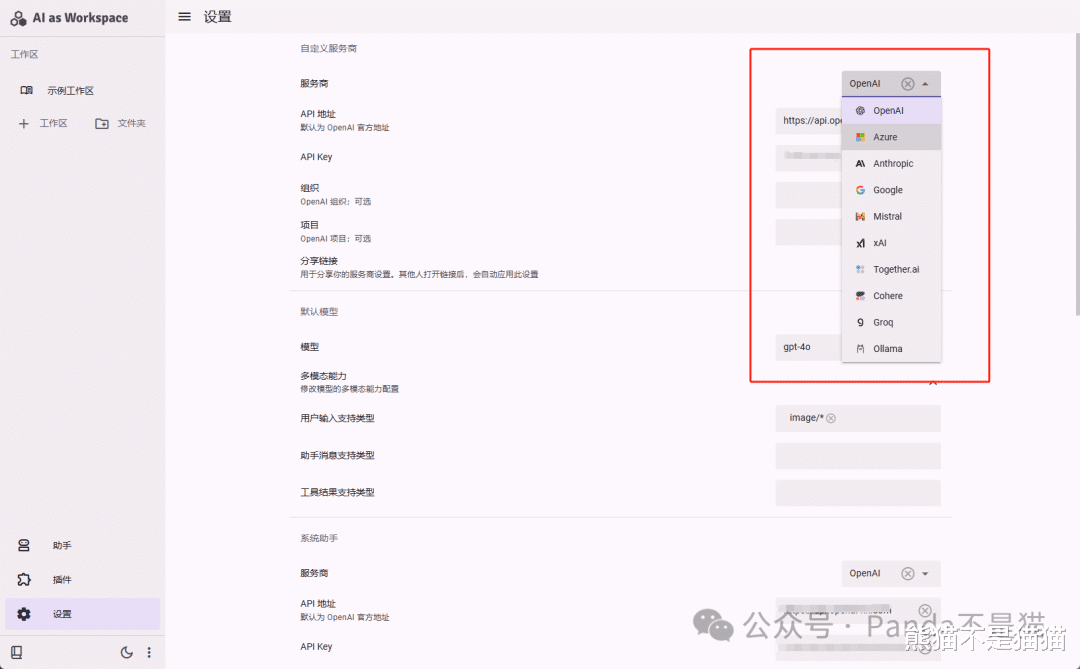Screen dimensions: 1080x669
Task: Click the 助手消息支持类型 input field
Action: (858, 455)
